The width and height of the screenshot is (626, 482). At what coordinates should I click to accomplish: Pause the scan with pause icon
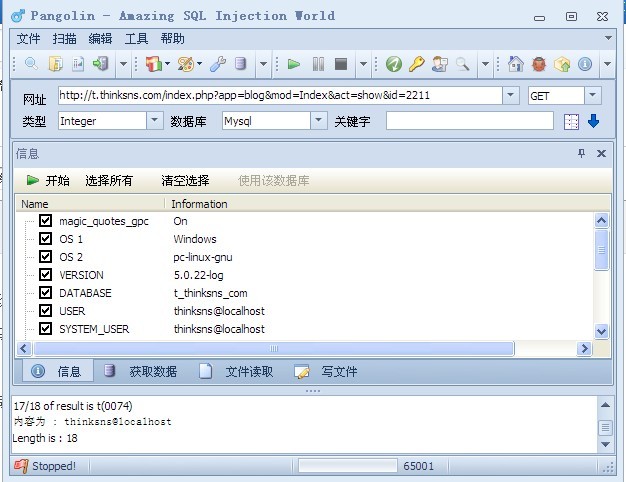click(318, 64)
